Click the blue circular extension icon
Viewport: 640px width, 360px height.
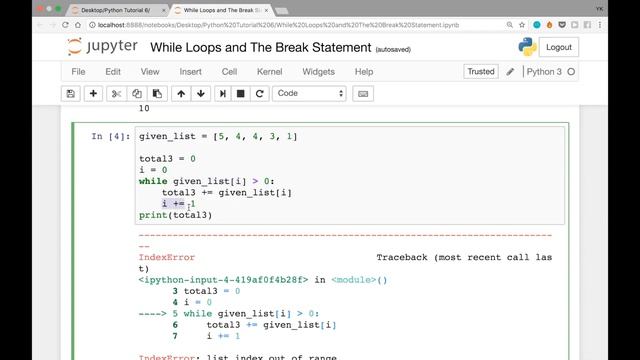coord(537,25)
